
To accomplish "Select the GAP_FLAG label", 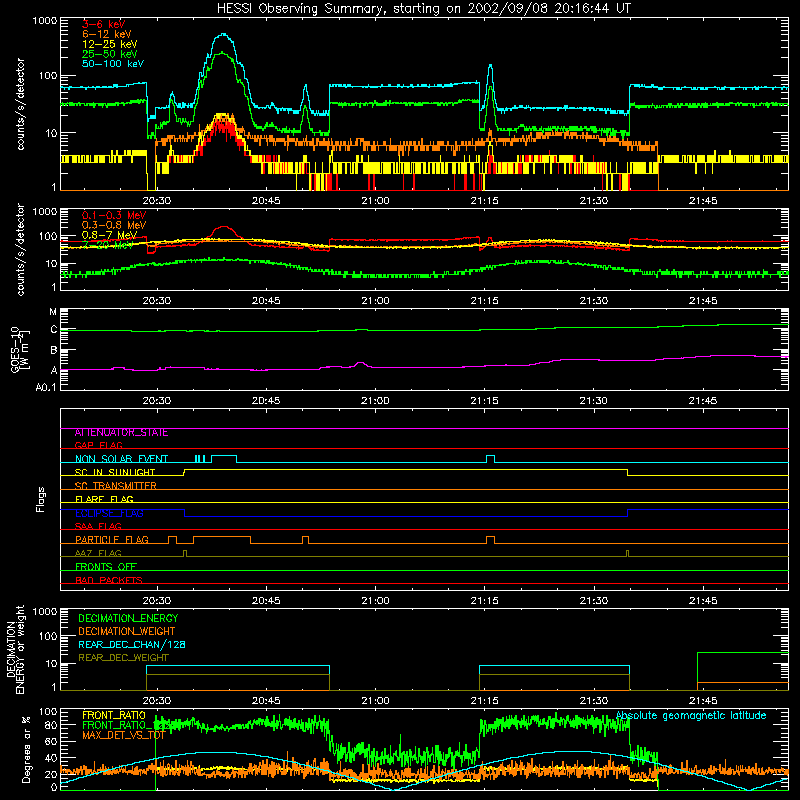I will coord(98,445).
